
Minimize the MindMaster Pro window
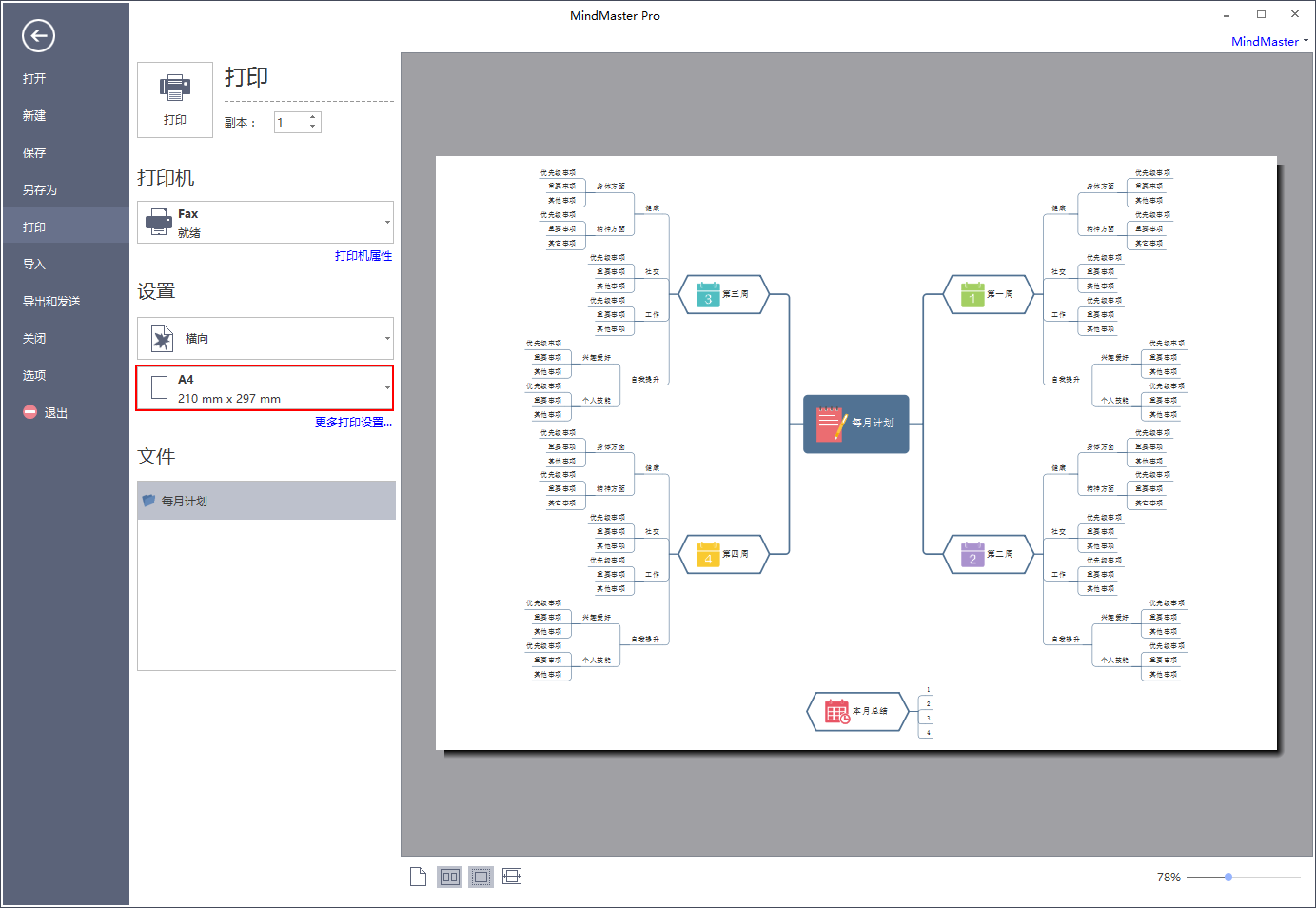click(x=1227, y=14)
